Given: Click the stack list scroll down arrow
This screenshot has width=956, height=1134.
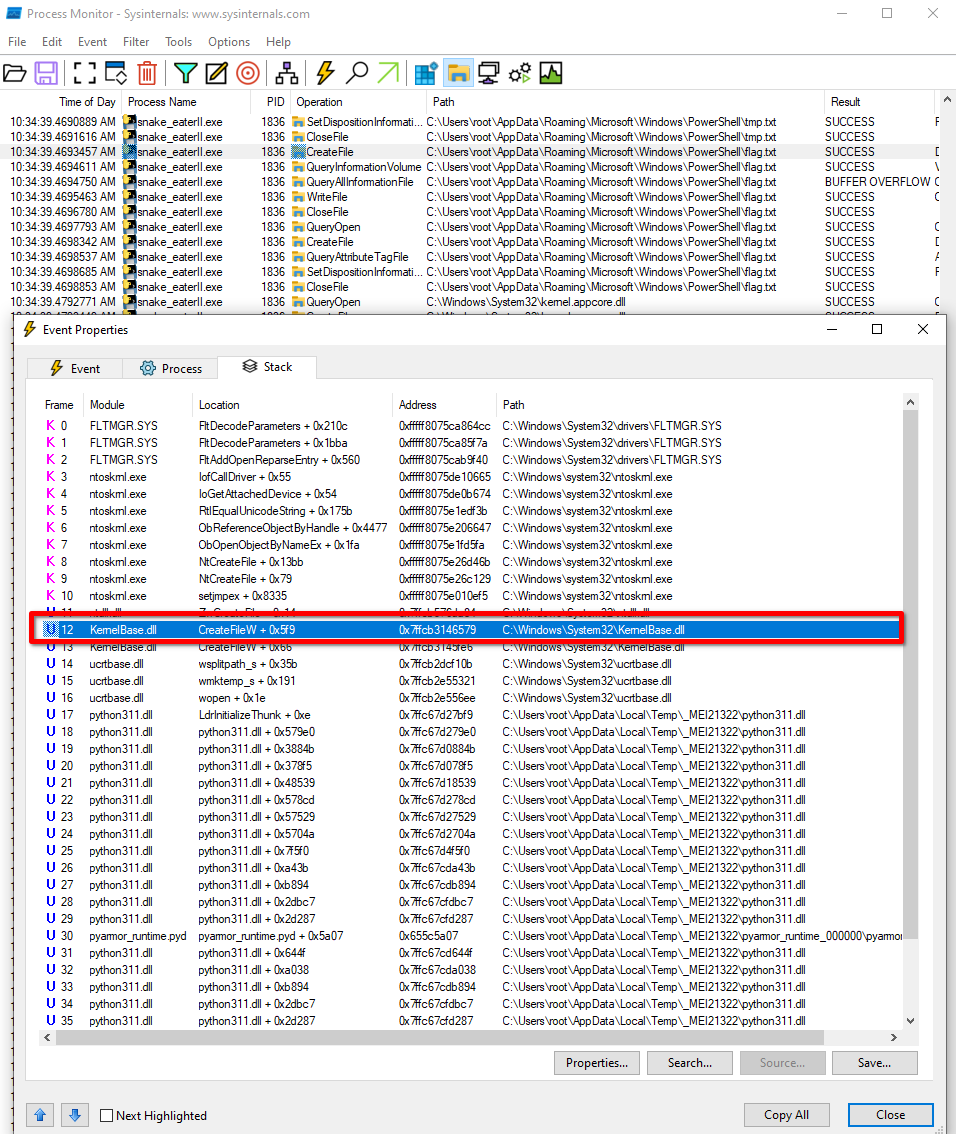Looking at the screenshot, I should (910, 1020).
